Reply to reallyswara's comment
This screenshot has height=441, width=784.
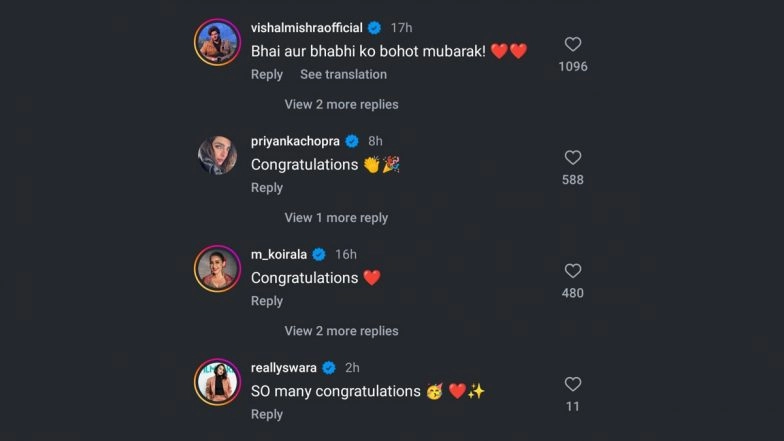267,414
